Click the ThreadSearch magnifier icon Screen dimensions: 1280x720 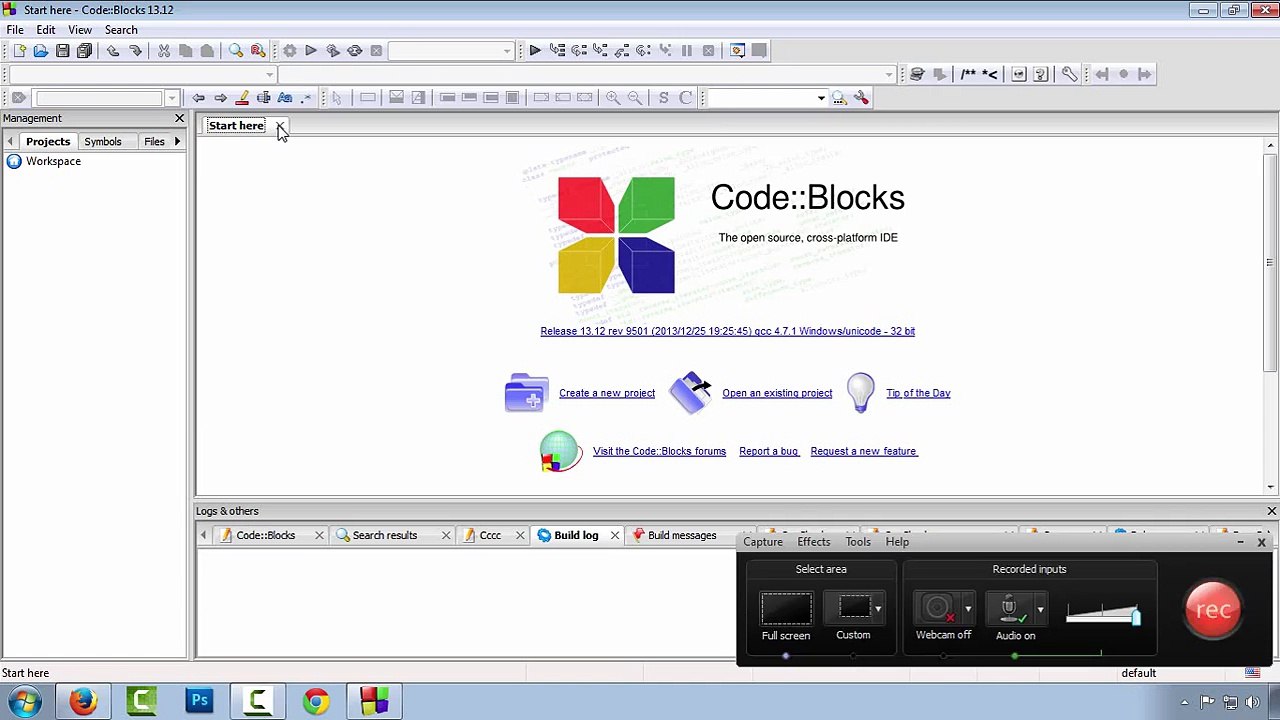(x=839, y=98)
